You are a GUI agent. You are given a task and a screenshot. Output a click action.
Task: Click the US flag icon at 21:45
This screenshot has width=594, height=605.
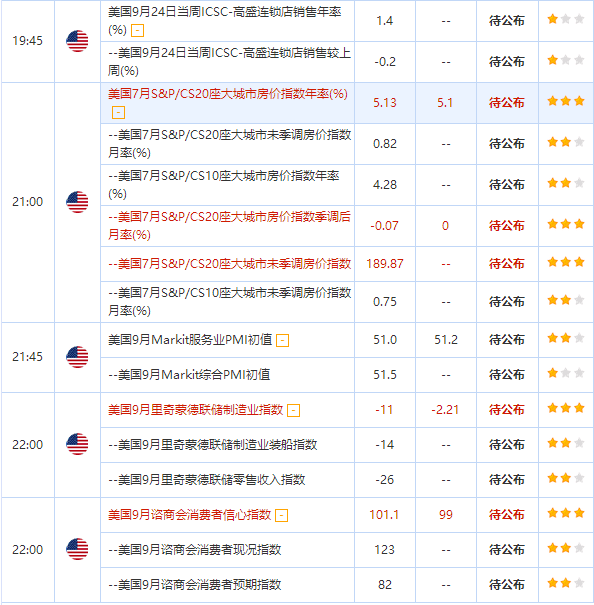tap(77, 357)
